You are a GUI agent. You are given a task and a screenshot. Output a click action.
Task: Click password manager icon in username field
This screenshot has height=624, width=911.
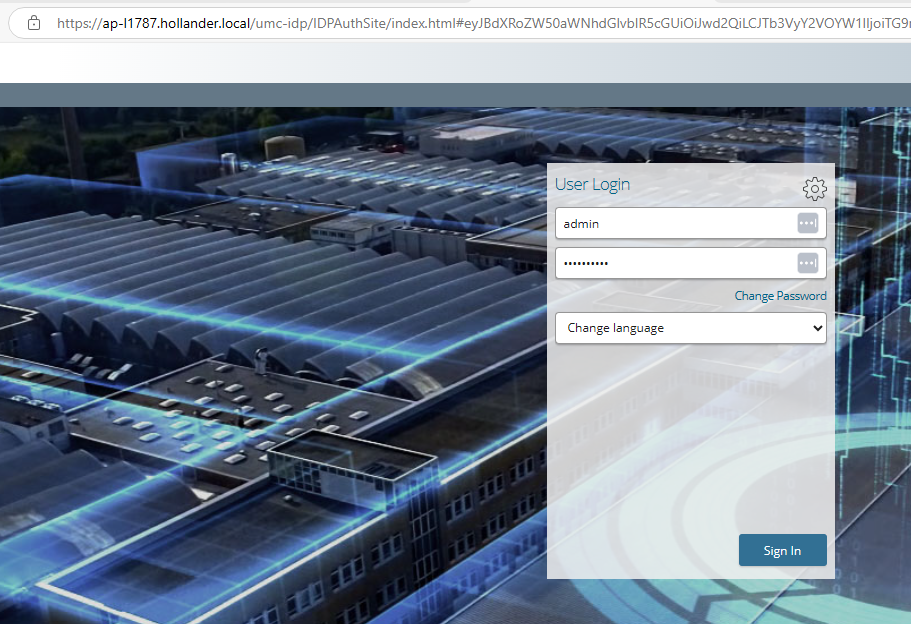pyautogui.click(x=808, y=223)
